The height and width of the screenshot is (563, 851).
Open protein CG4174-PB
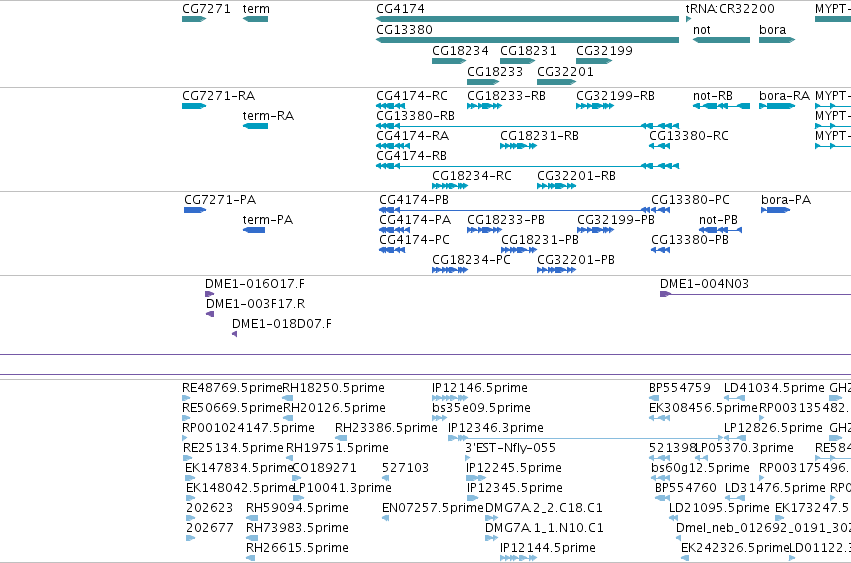coord(414,200)
